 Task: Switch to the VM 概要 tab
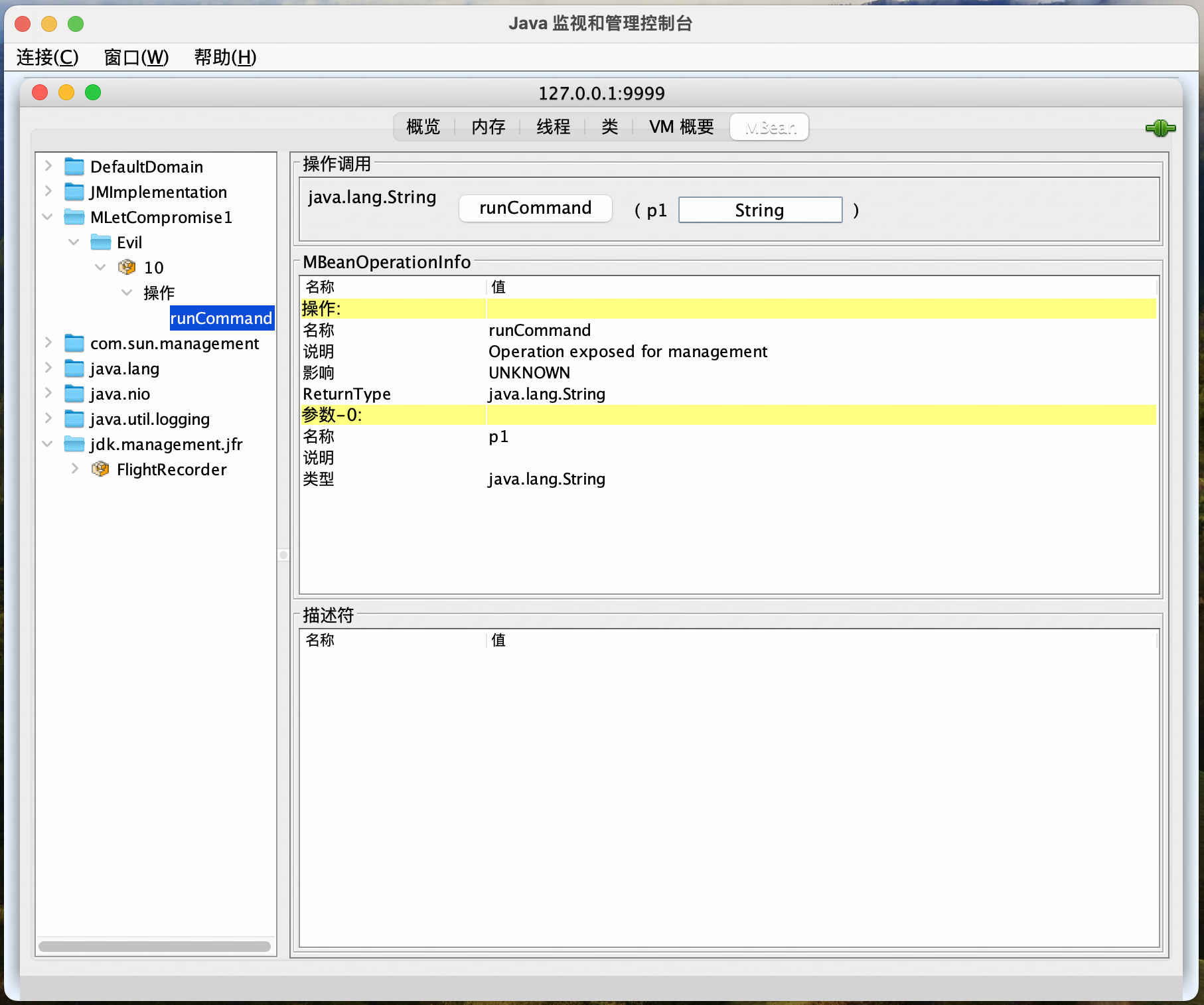coord(682,127)
